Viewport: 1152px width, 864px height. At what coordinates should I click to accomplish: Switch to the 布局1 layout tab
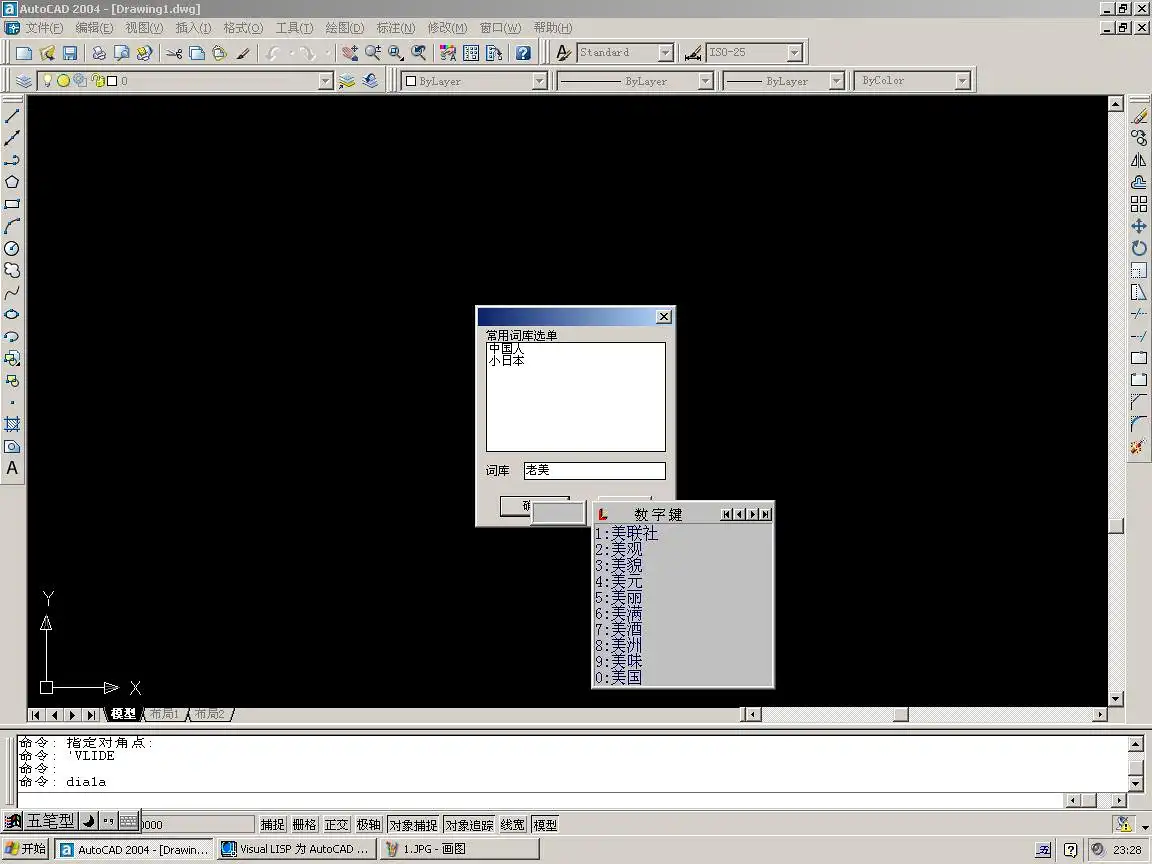[x=164, y=714]
